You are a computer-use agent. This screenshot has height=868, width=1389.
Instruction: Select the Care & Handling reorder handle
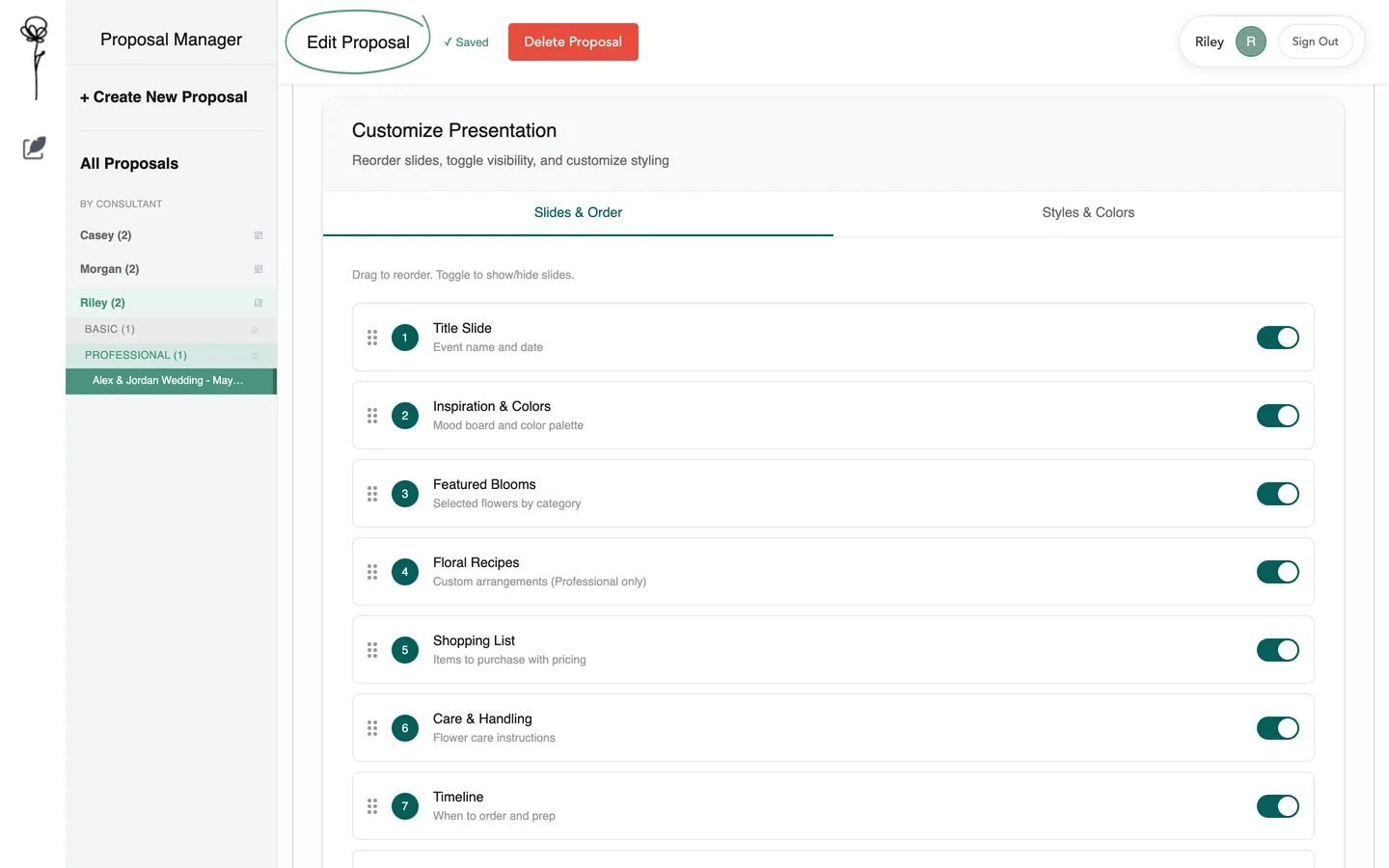372,728
